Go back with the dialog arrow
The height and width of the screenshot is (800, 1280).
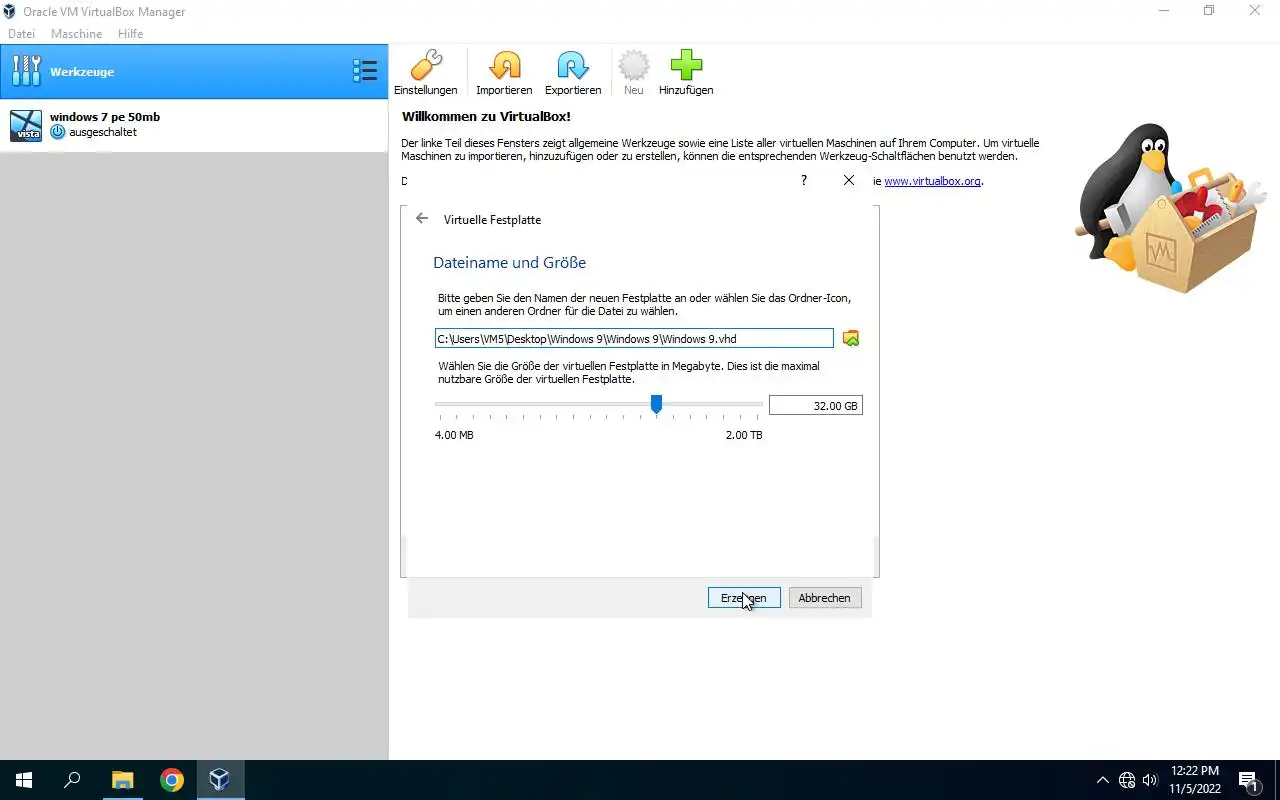422,219
